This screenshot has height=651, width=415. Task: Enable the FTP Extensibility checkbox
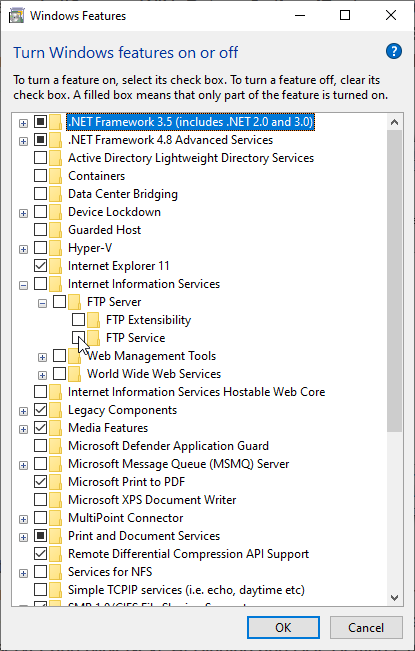(x=78, y=320)
